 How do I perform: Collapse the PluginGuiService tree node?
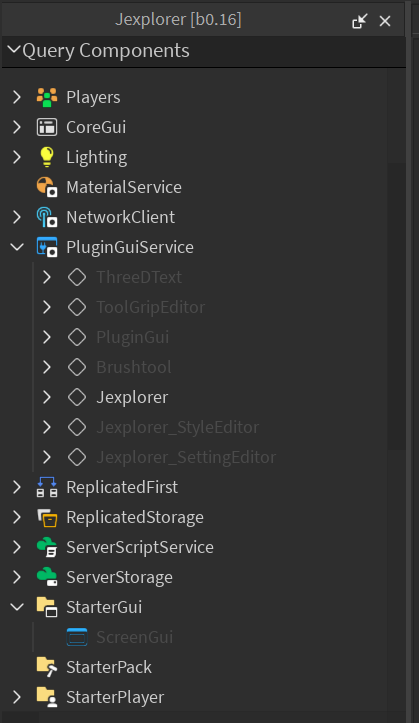[x=17, y=247]
